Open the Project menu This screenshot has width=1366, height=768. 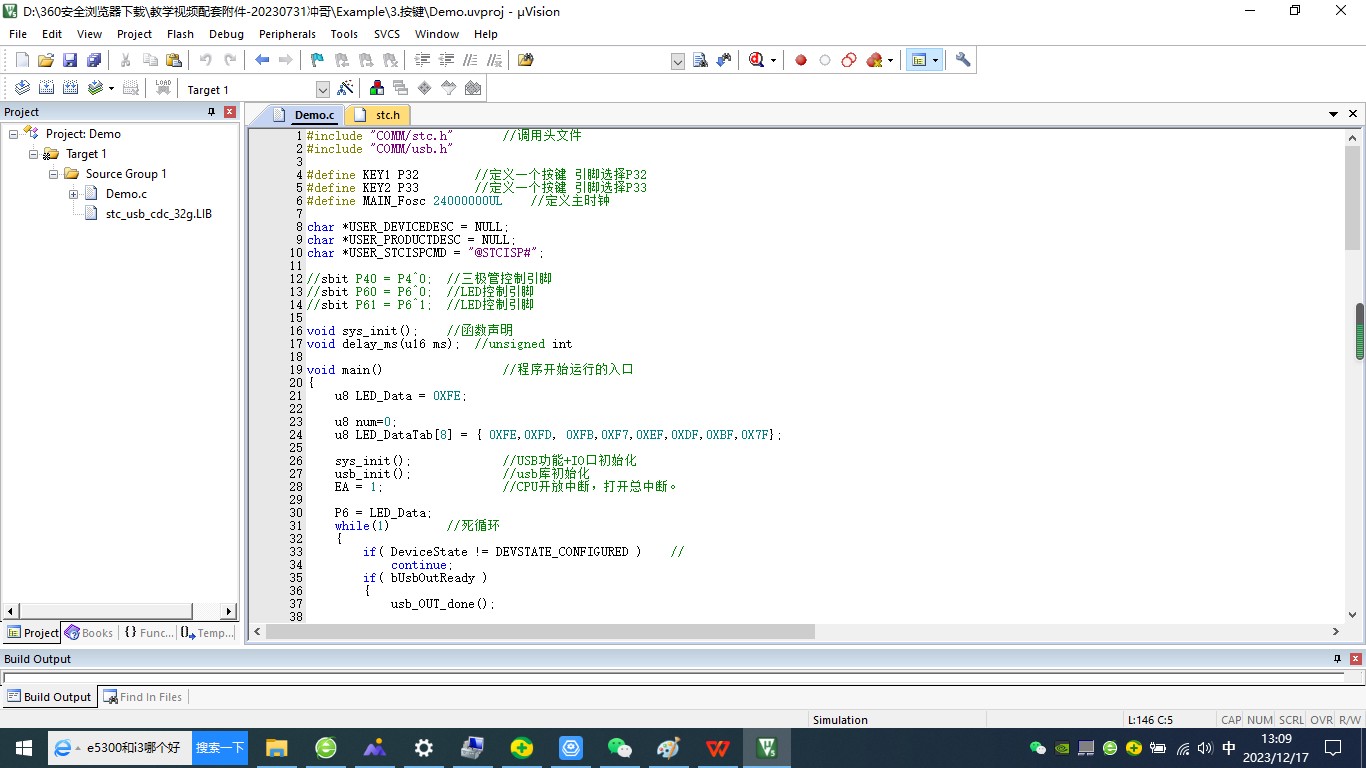tap(134, 34)
